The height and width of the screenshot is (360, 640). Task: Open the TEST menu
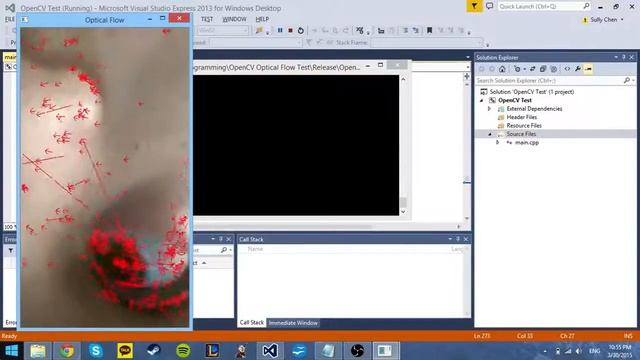(x=207, y=19)
